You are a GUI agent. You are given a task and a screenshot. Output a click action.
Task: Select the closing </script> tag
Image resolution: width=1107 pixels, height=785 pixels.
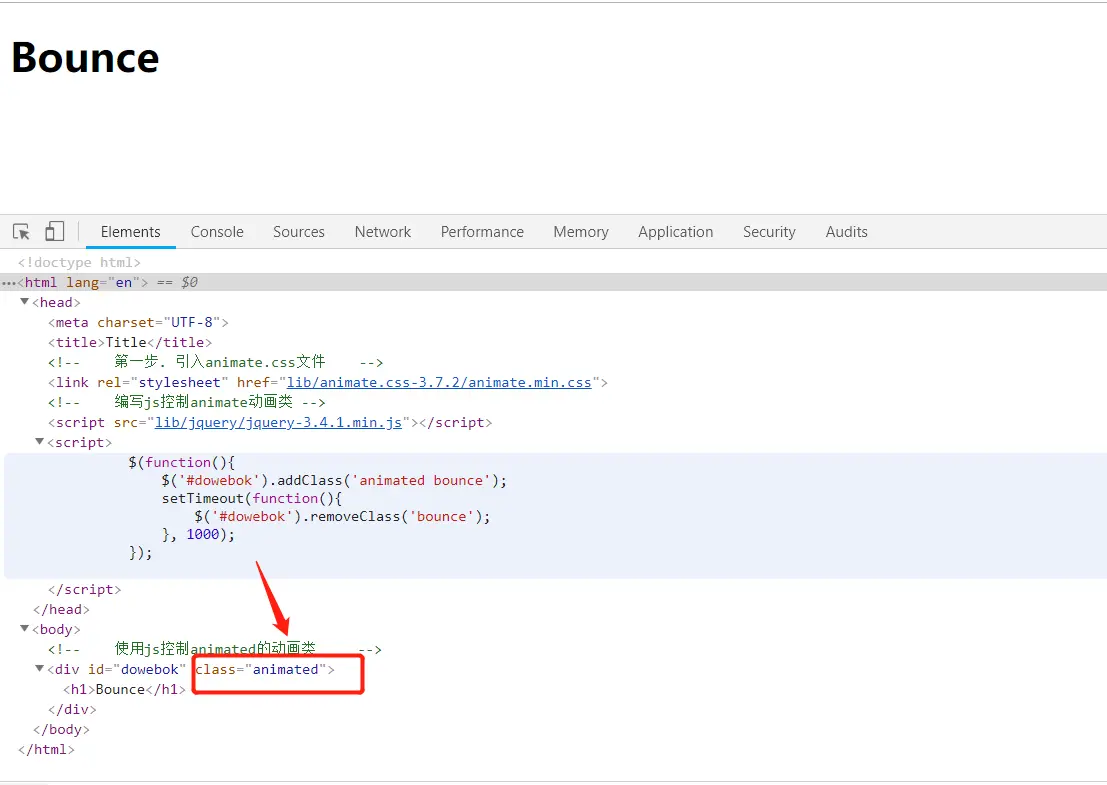(85, 589)
